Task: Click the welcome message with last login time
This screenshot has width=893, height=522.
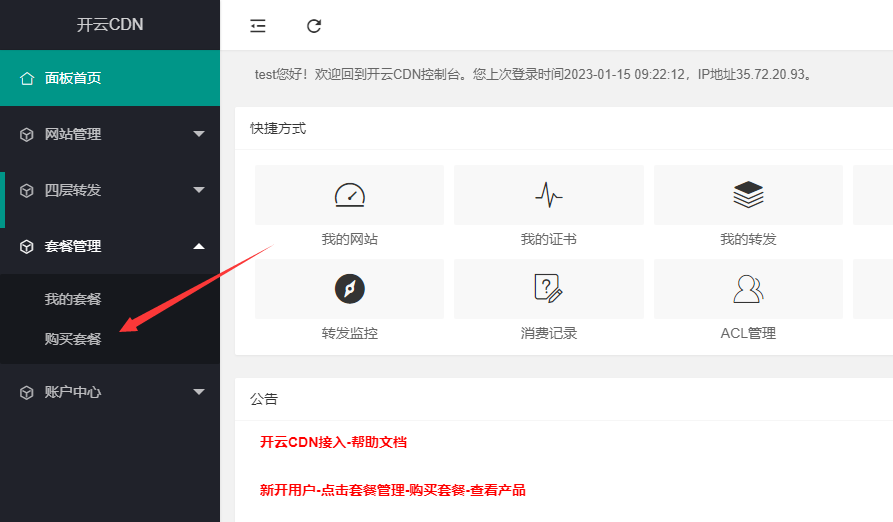Action: [x=533, y=75]
